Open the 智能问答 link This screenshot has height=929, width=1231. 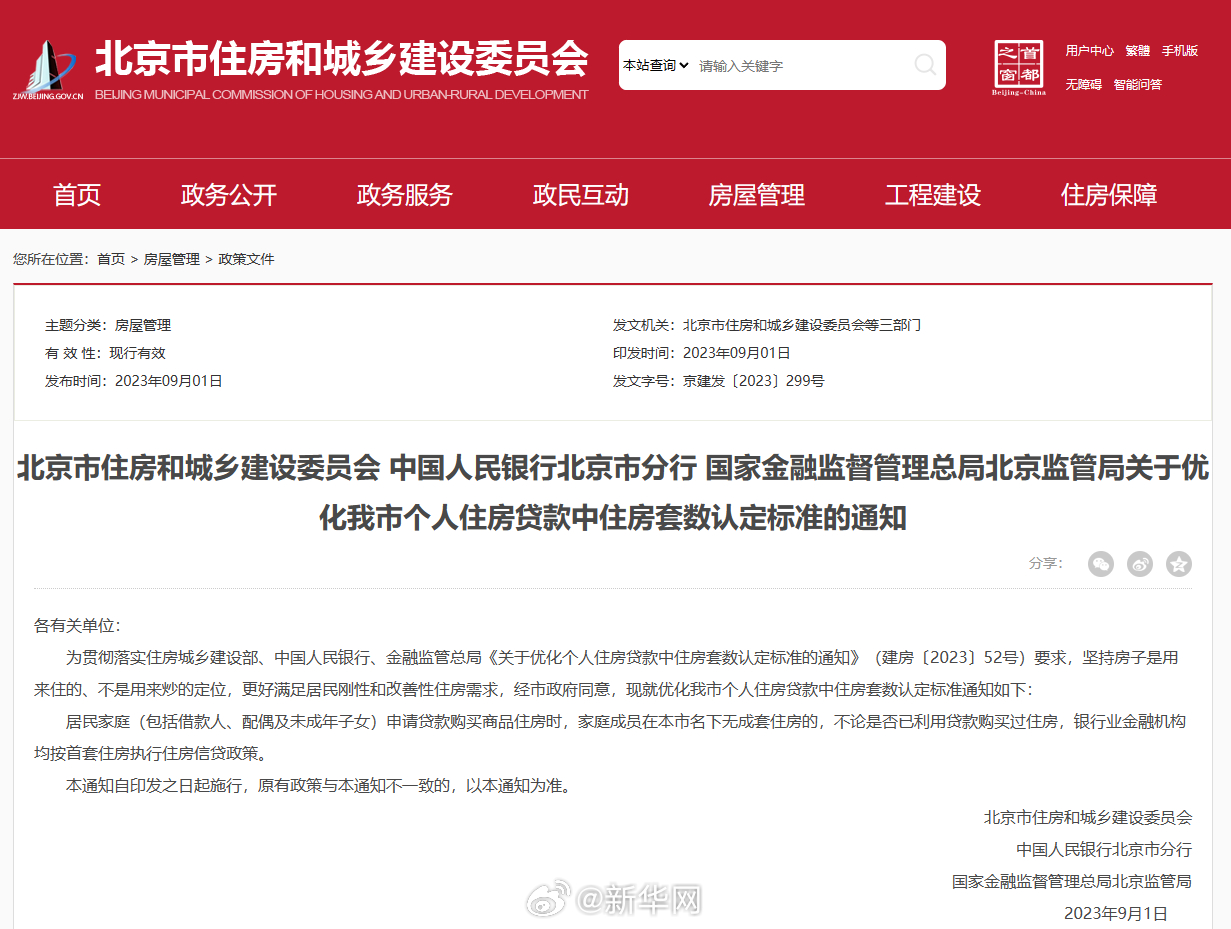coord(1137,85)
